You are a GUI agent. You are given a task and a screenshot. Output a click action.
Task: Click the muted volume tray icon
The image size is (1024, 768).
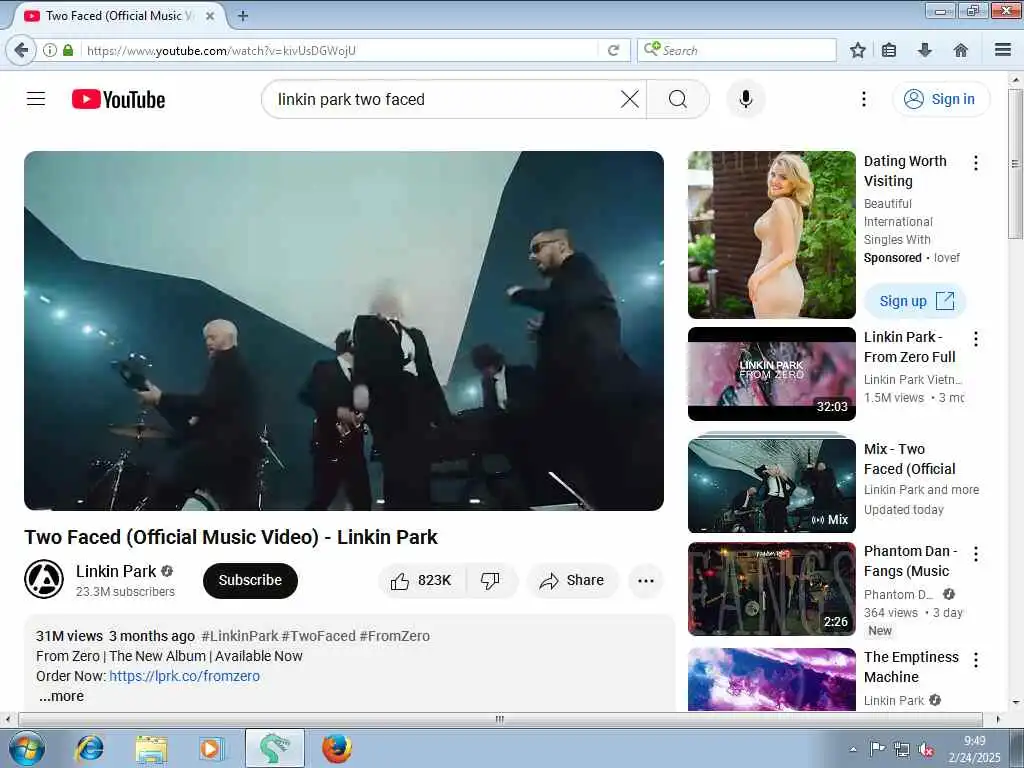[x=925, y=750]
